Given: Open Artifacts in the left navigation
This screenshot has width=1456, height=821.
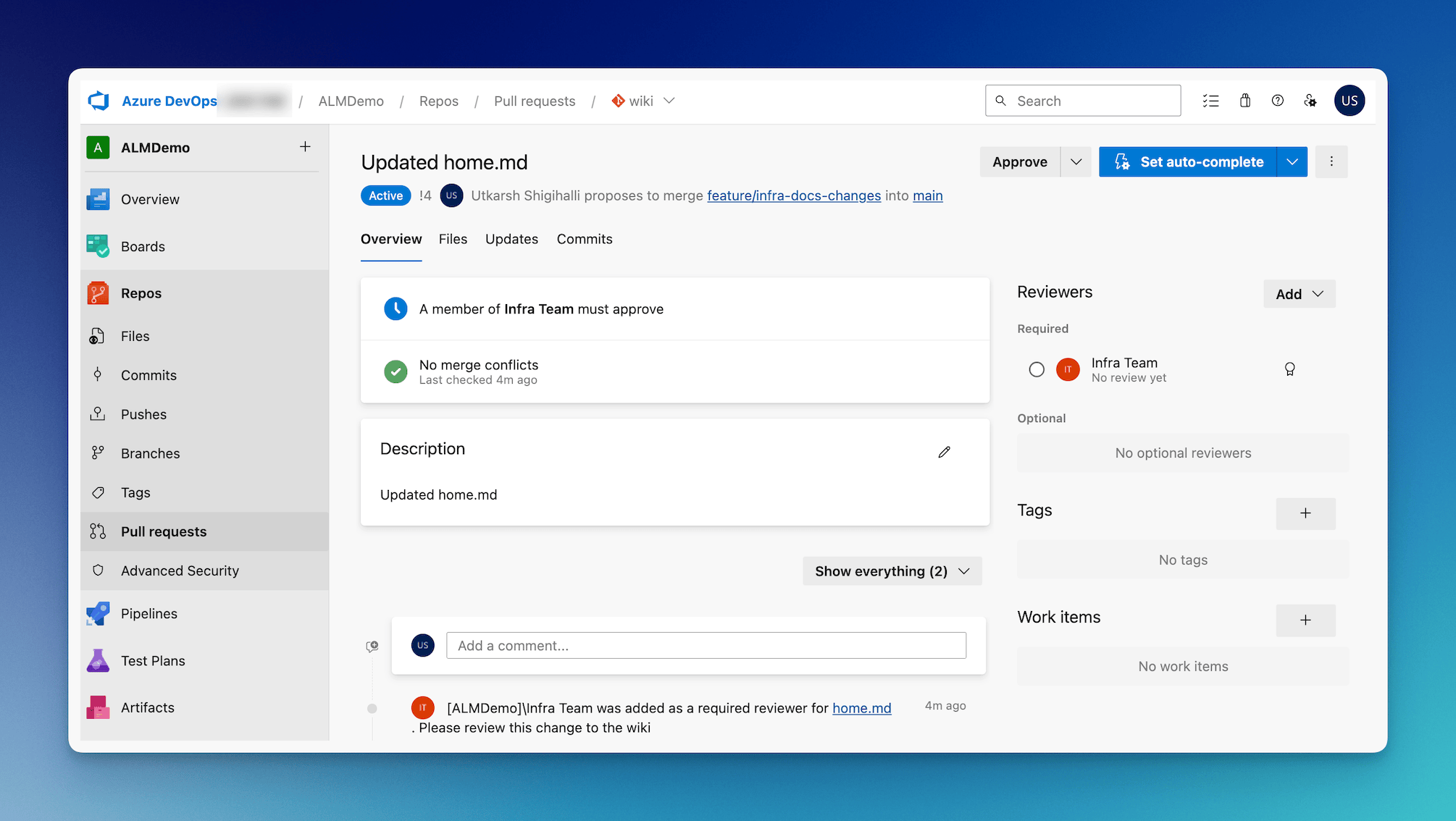Looking at the screenshot, I should point(148,707).
